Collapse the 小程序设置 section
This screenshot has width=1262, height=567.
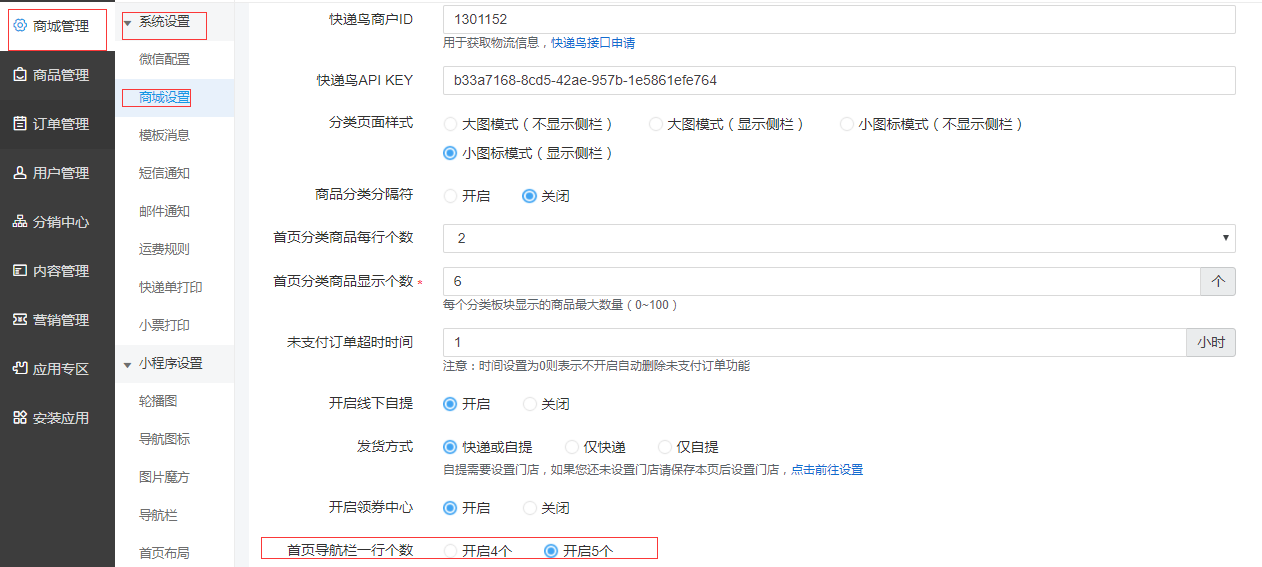128,363
